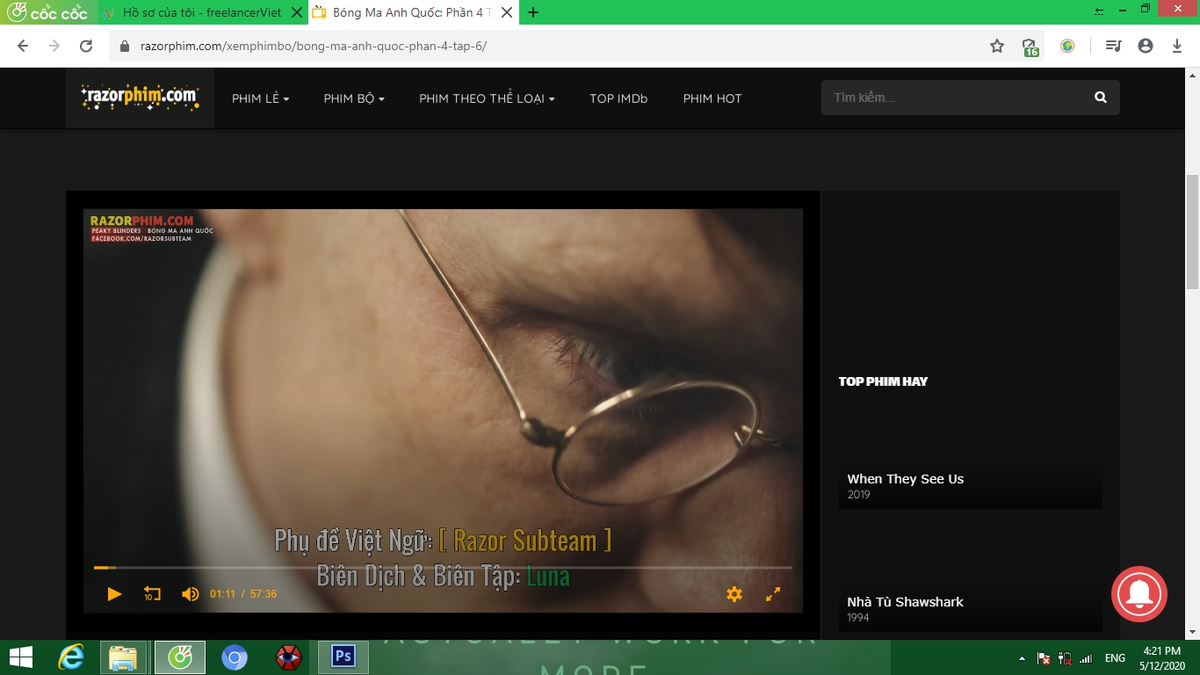Image resolution: width=1200 pixels, height=675 pixels.
Task: Seek along the video progress bar
Action: point(442,568)
